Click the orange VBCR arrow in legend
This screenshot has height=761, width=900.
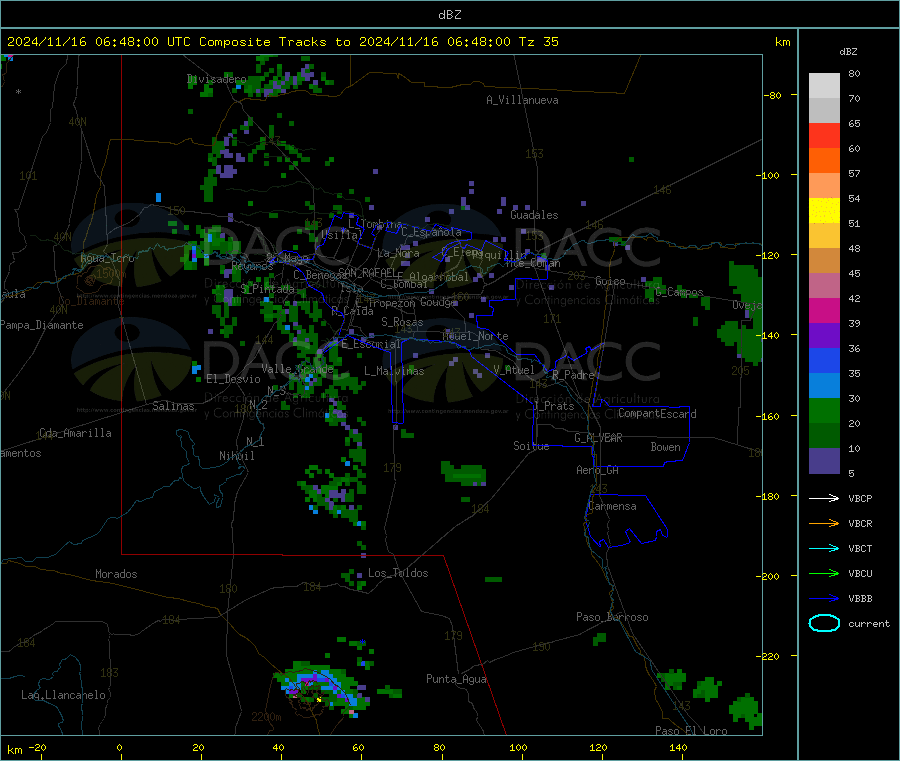coord(824,523)
